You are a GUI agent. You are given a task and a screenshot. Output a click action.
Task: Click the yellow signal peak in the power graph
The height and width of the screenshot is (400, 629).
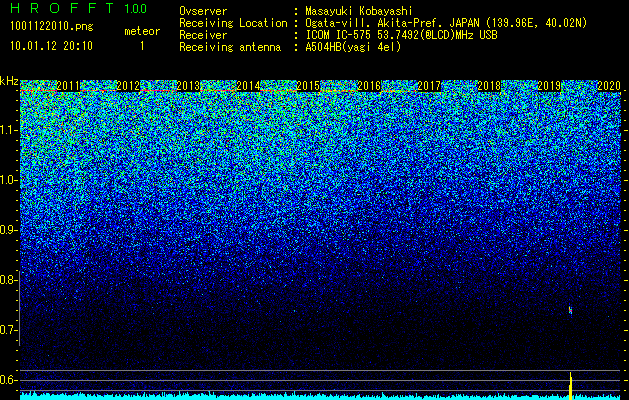(x=570, y=386)
